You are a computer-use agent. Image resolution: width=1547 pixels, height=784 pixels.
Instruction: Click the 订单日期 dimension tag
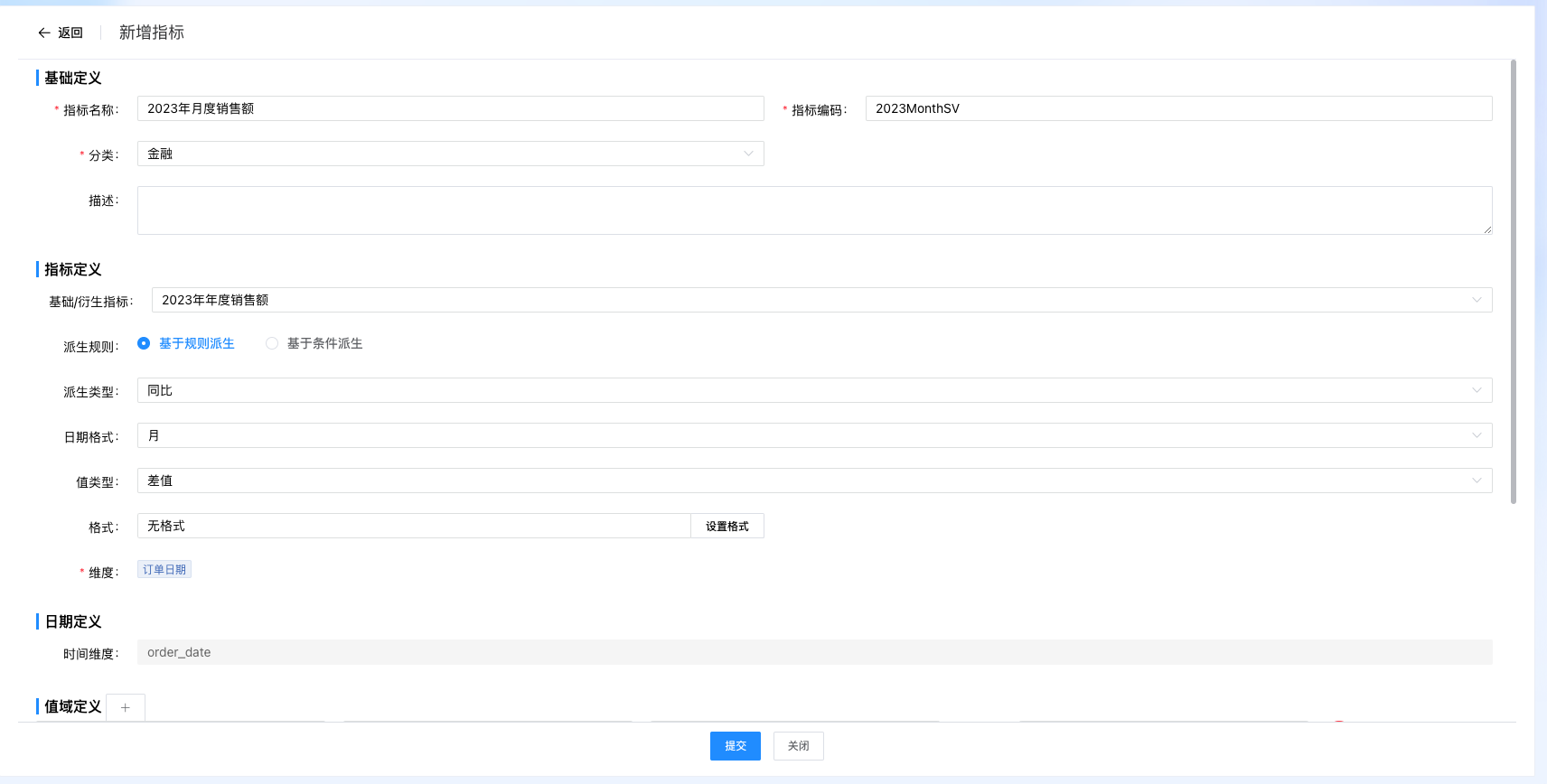[x=164, y=569]
